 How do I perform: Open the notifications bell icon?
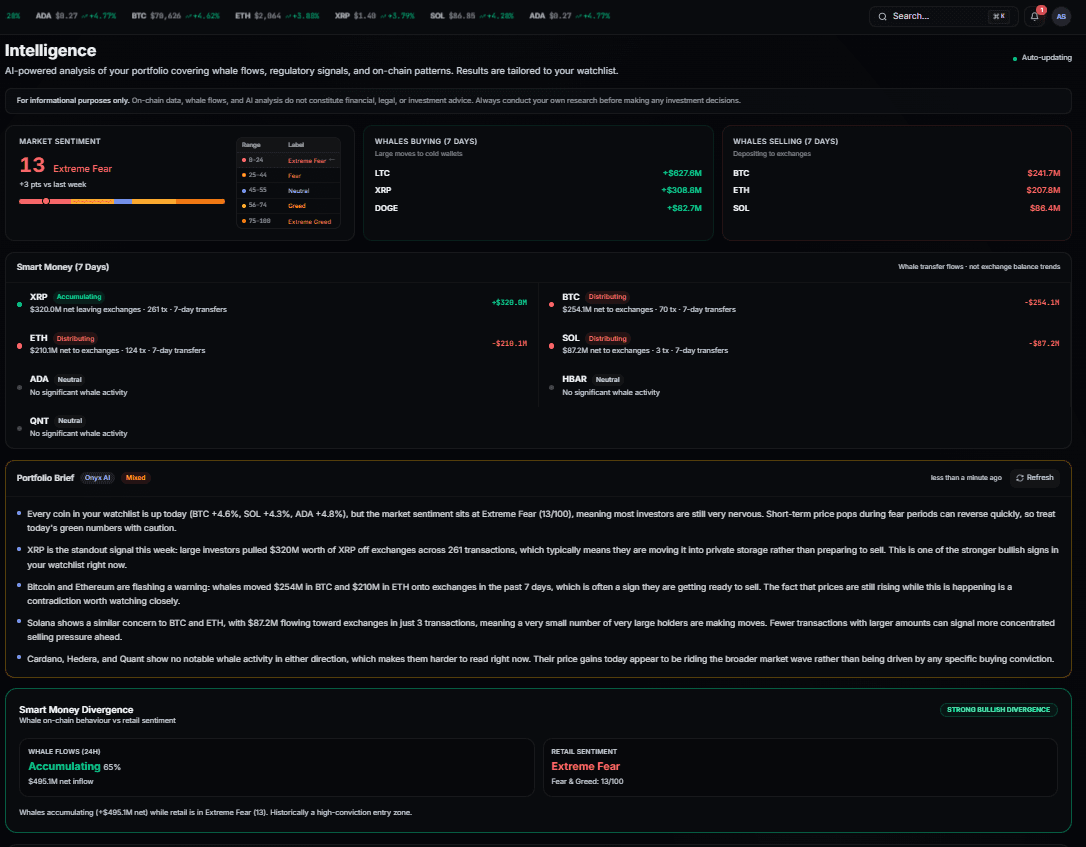(1034, 16)
